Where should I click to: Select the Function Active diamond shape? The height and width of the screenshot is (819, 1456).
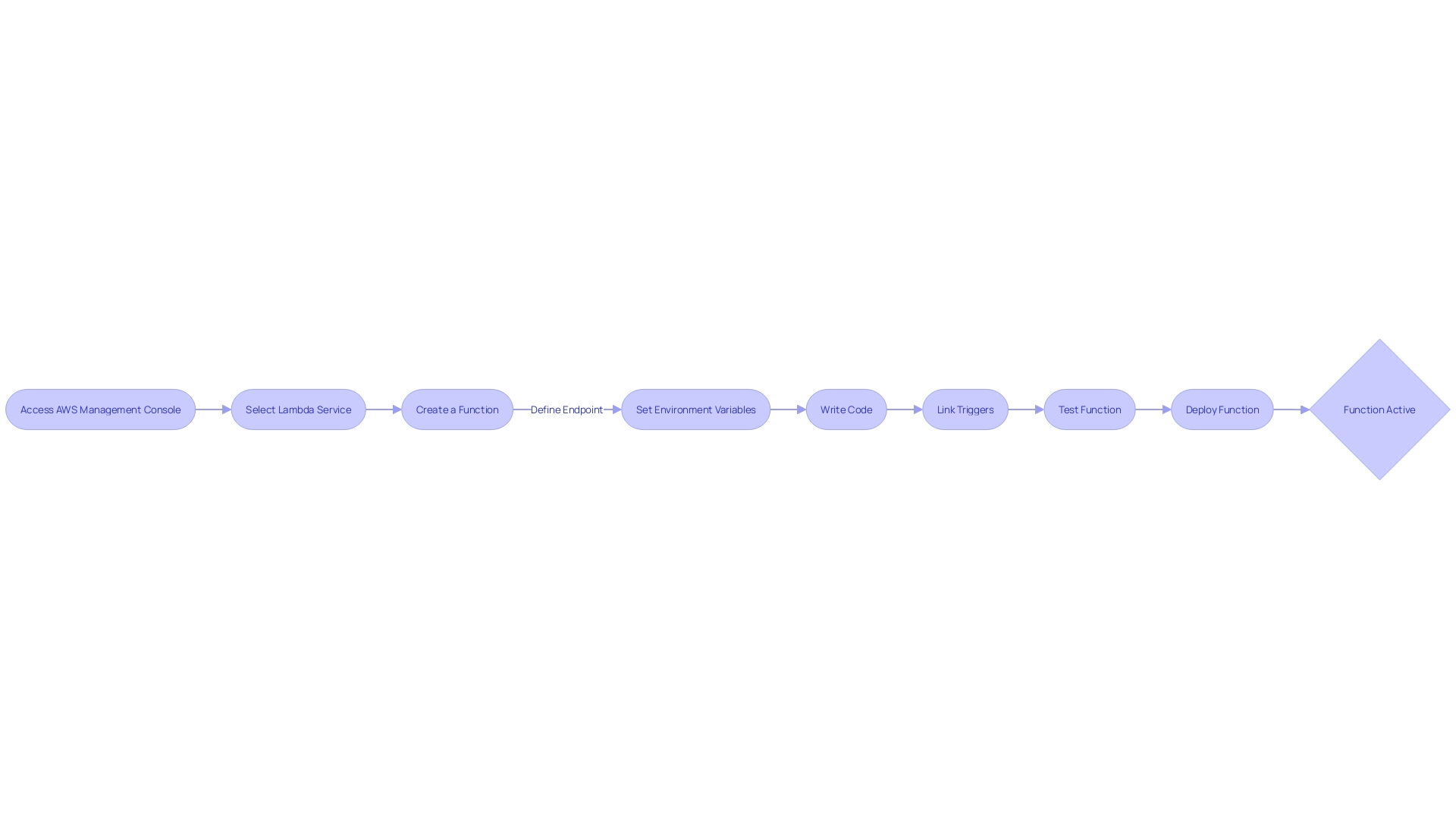pos(1379,409)
